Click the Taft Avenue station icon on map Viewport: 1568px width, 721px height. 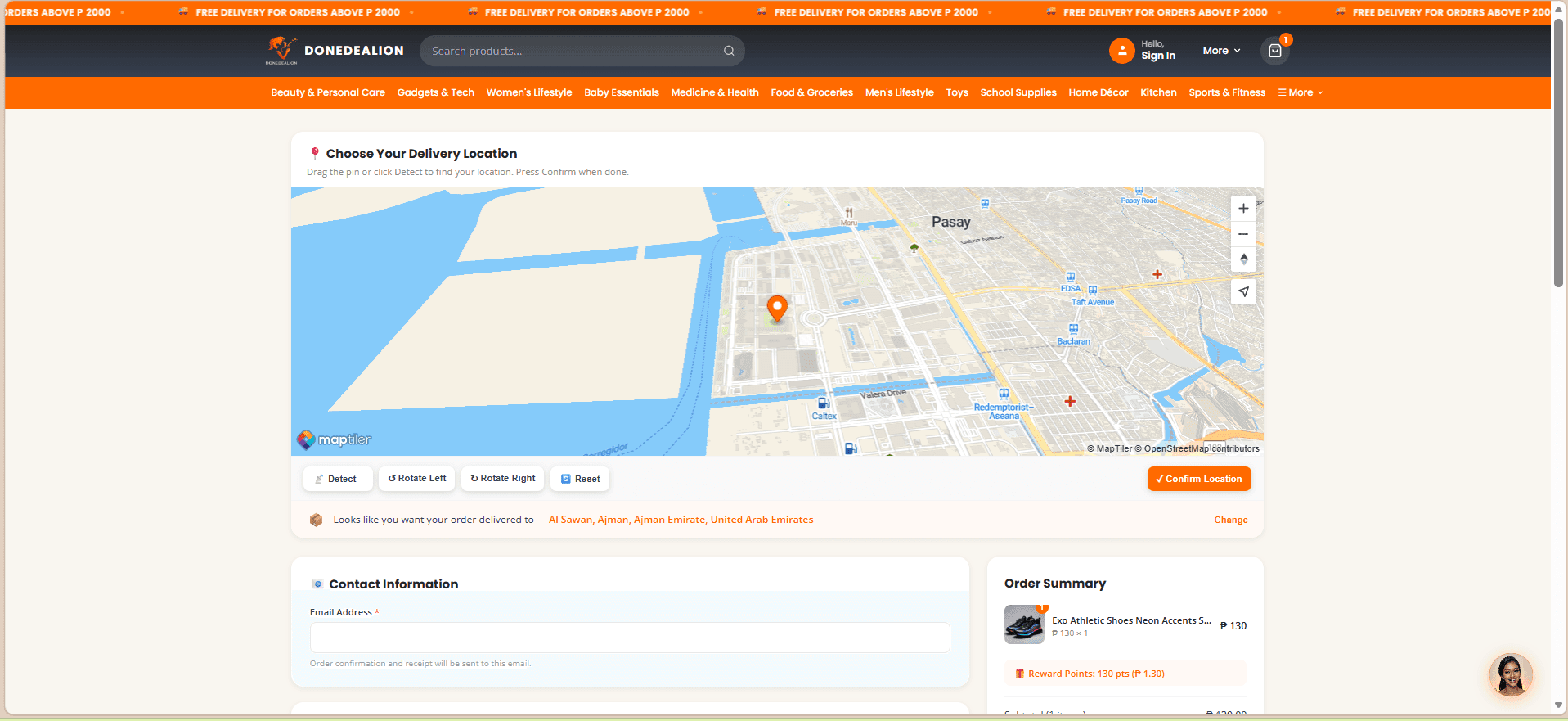click(x=1093, y=291)
